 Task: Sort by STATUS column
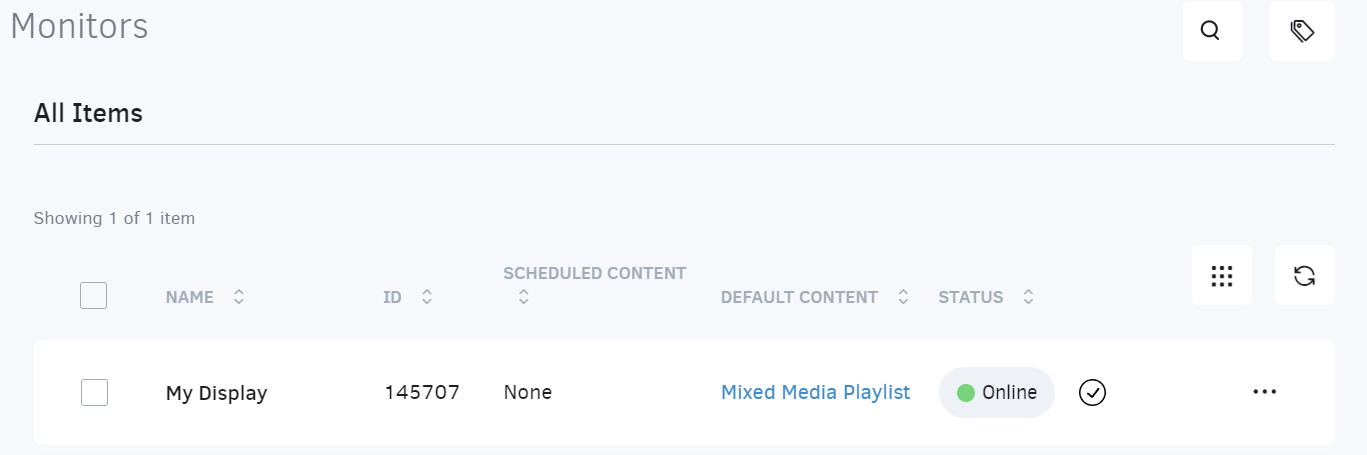click(1028, 297)
